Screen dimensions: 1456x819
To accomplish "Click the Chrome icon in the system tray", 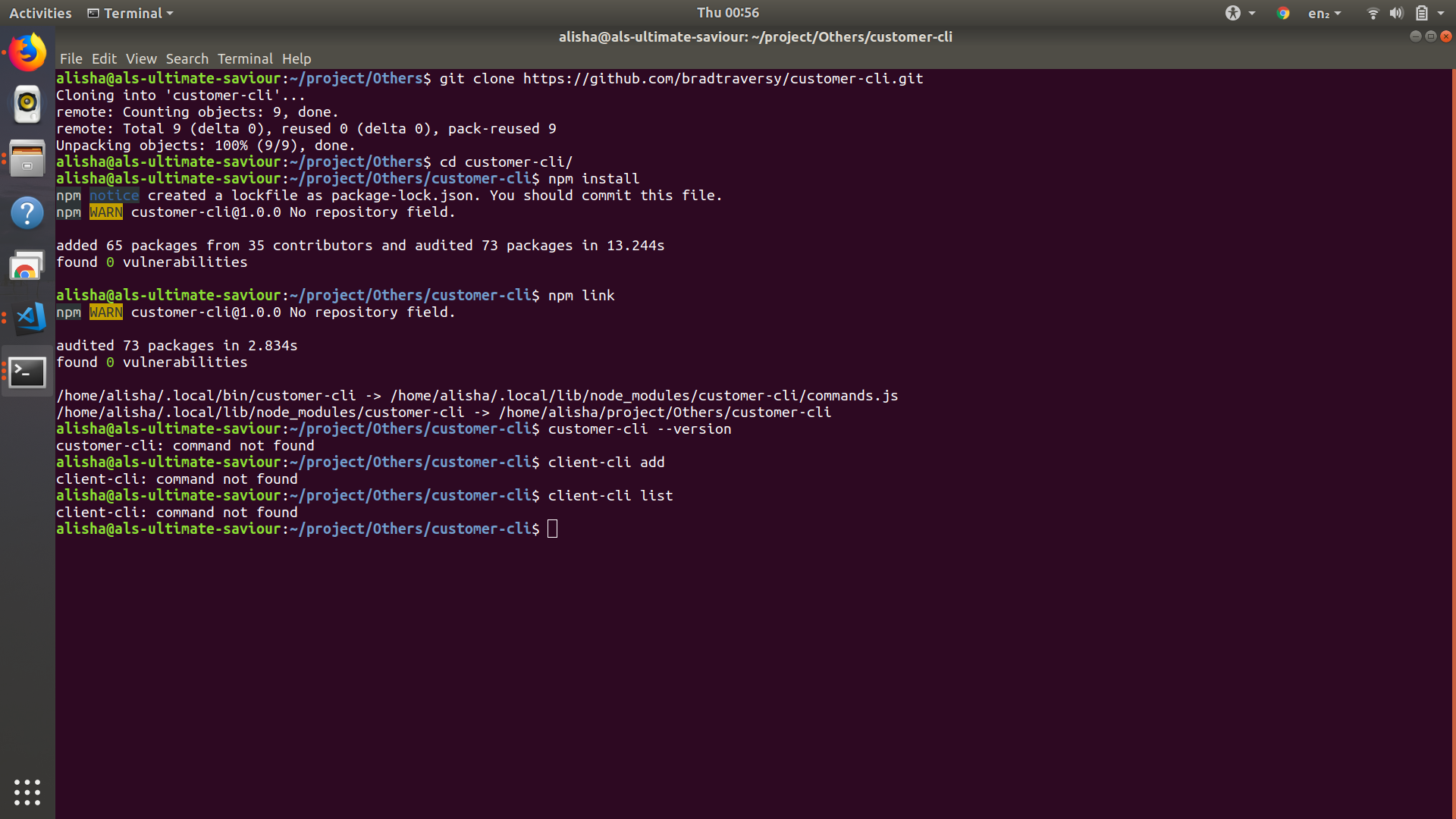I will [x=1283, y=13].
